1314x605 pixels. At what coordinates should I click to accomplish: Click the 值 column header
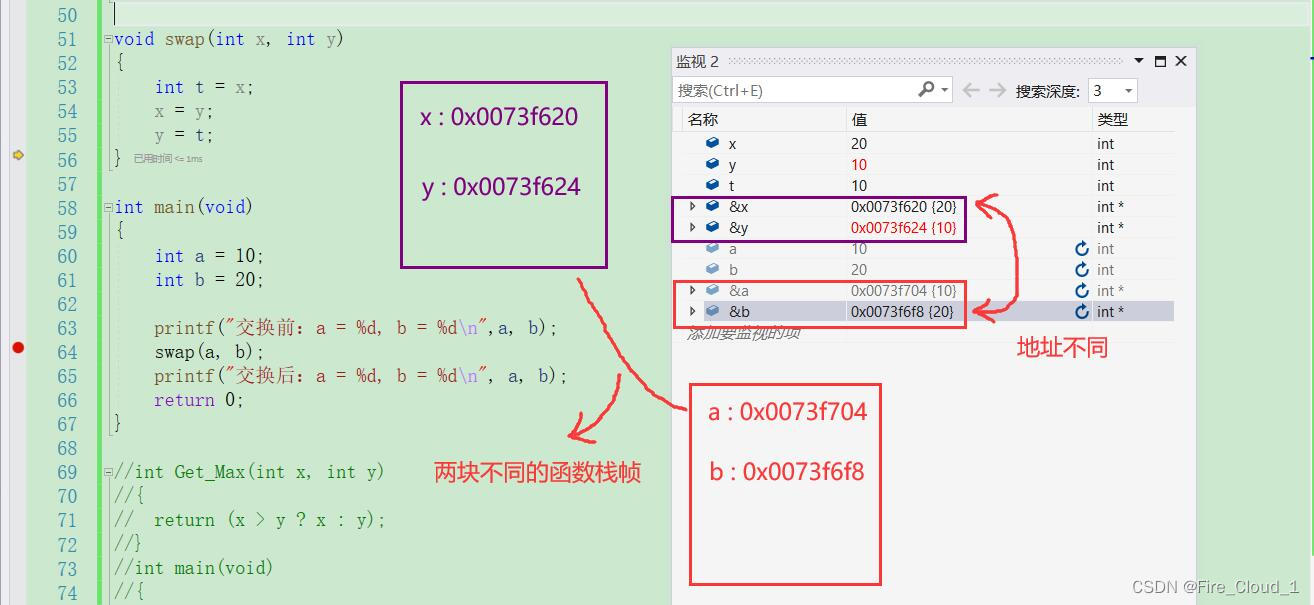pyautogui.click(x=855, y=119)
